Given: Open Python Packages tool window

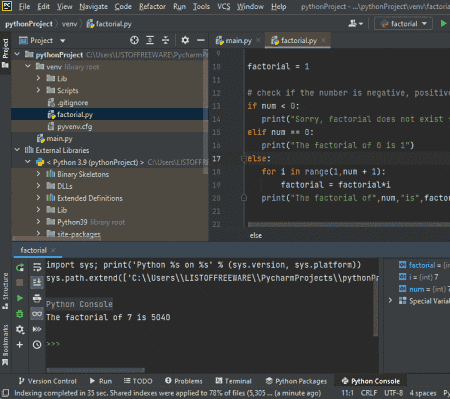Looking at the screenshot, I should [x=296, y=381].
